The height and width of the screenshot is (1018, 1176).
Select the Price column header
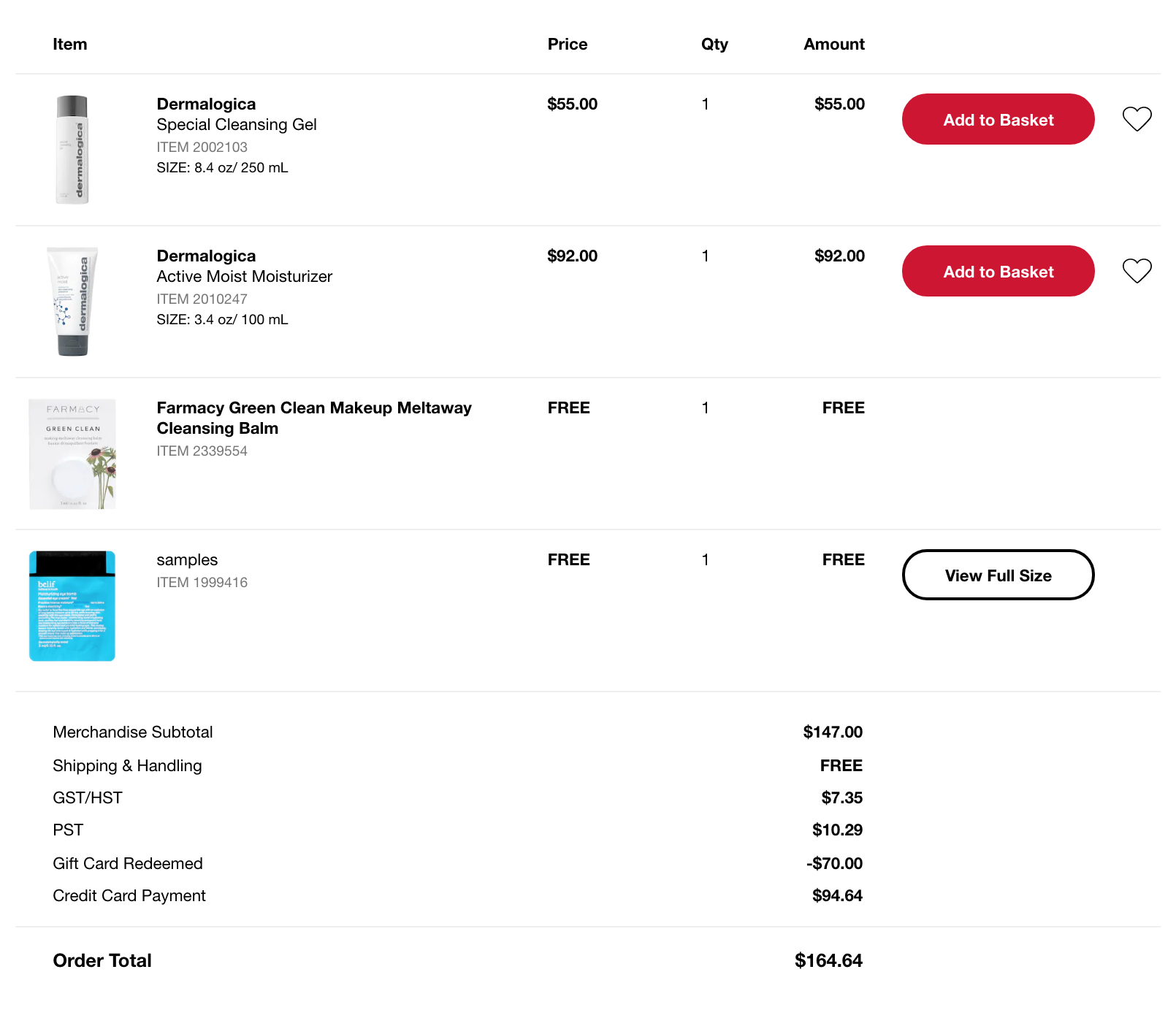[x=568, y=44]
